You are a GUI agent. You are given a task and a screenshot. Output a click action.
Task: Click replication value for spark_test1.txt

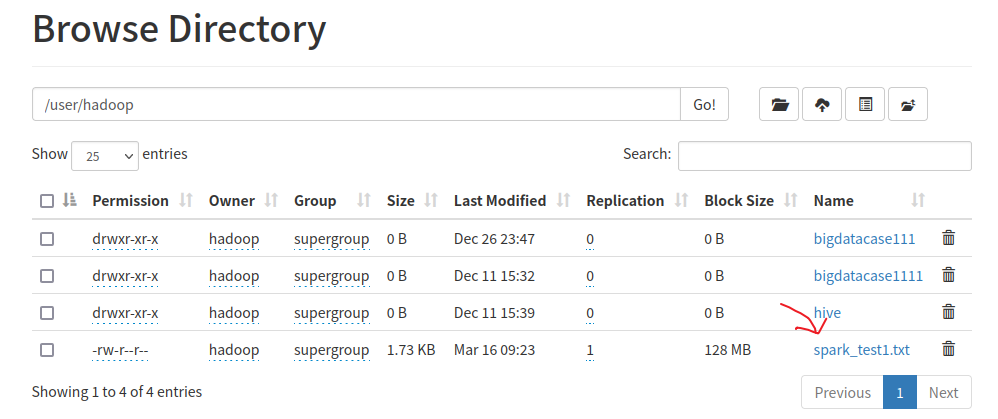click(590, 350)
